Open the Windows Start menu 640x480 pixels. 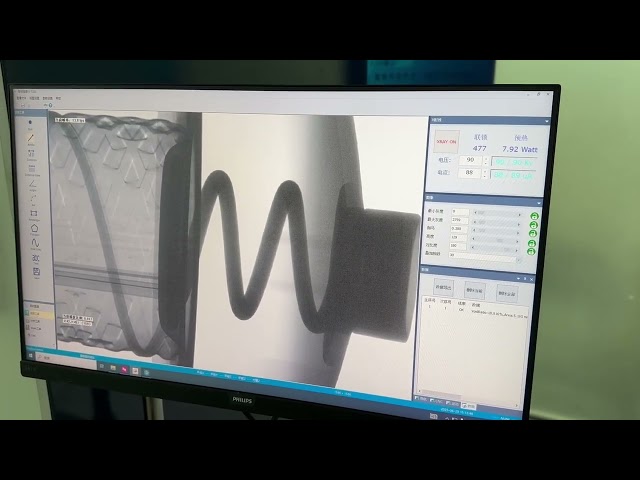pos(30,356)
